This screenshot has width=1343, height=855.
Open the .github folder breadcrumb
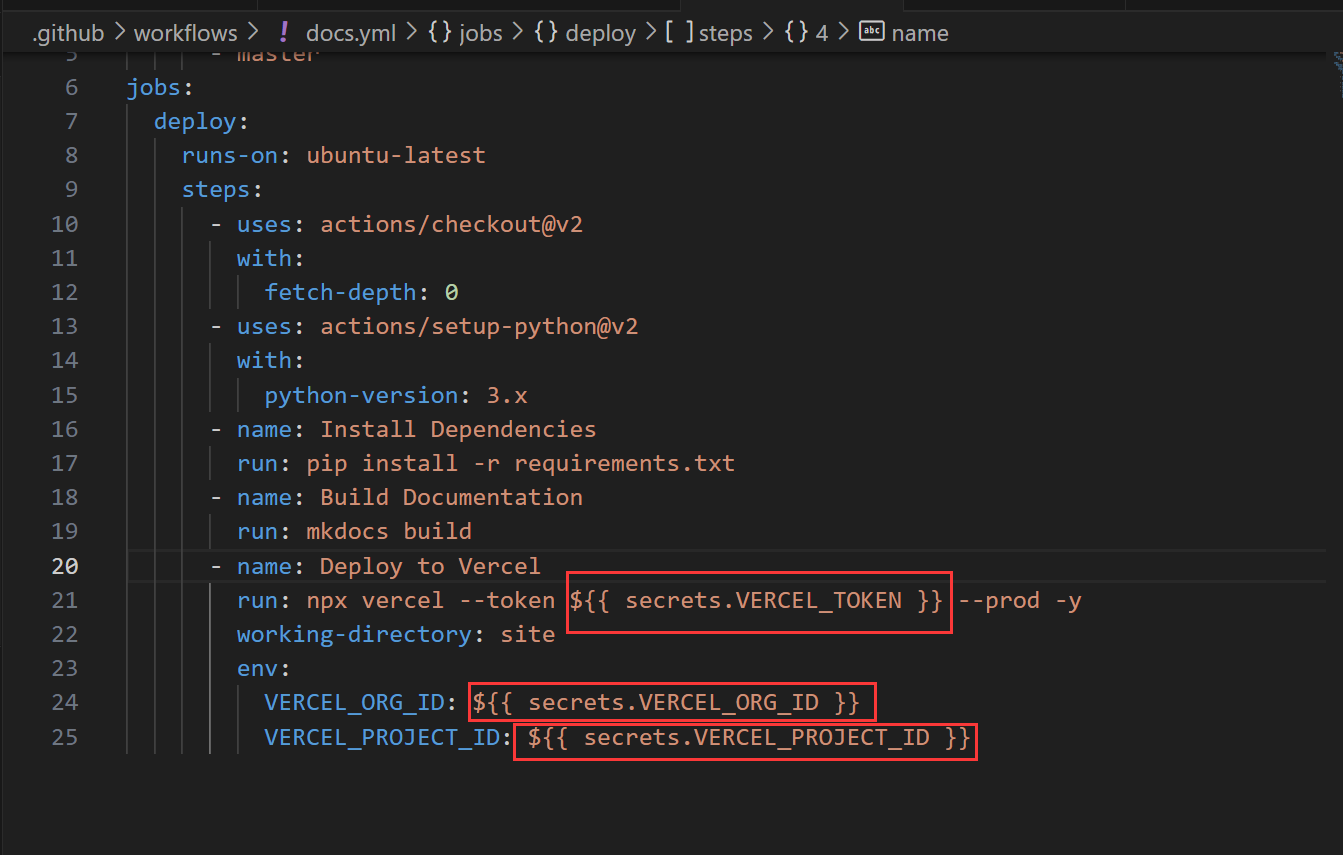tap(68, 33)
